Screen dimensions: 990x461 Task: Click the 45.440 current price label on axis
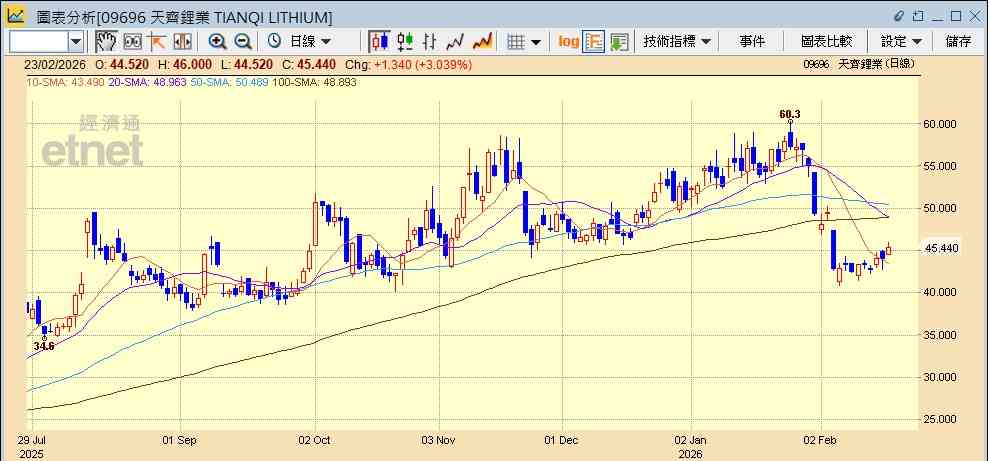click(941, 249)
